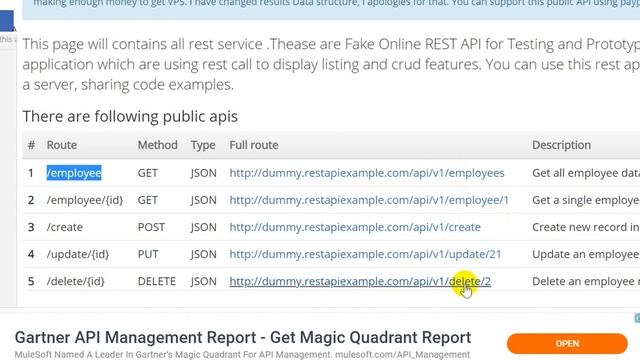Image resolution: width=640 pixels, height=360 pixels.
Task: Click the Description column header
Action: click(x=561, y=145)
